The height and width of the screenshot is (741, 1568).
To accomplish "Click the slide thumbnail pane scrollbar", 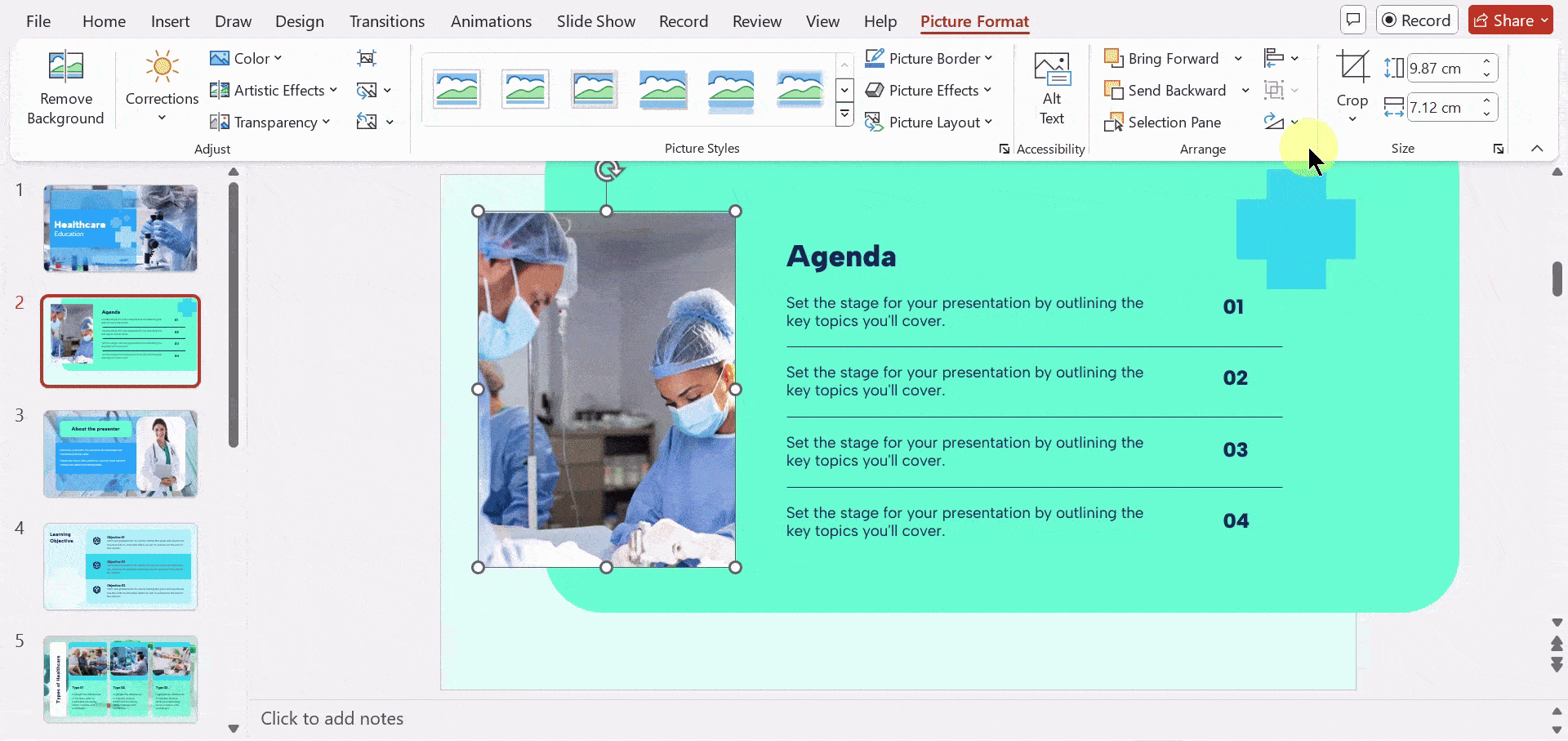I will coord(234,315).
